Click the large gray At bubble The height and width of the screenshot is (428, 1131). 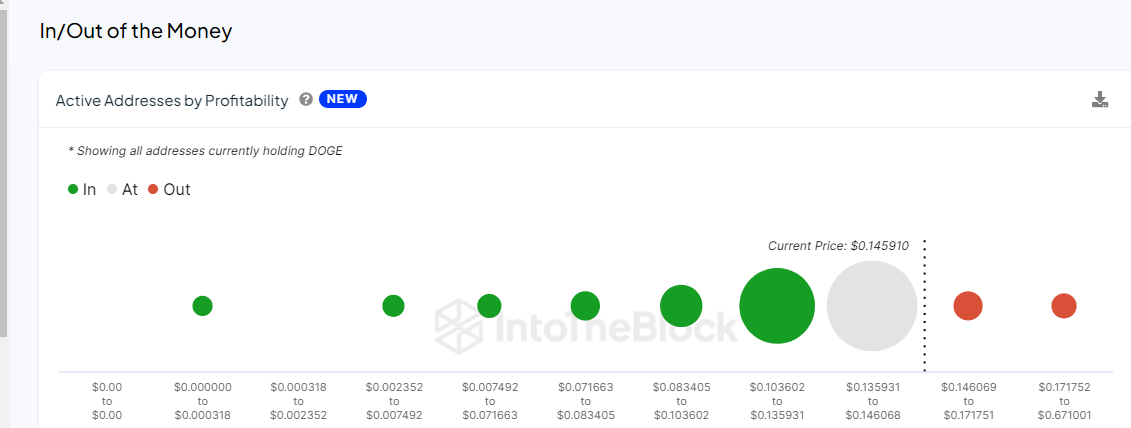[x=872, y=306]
